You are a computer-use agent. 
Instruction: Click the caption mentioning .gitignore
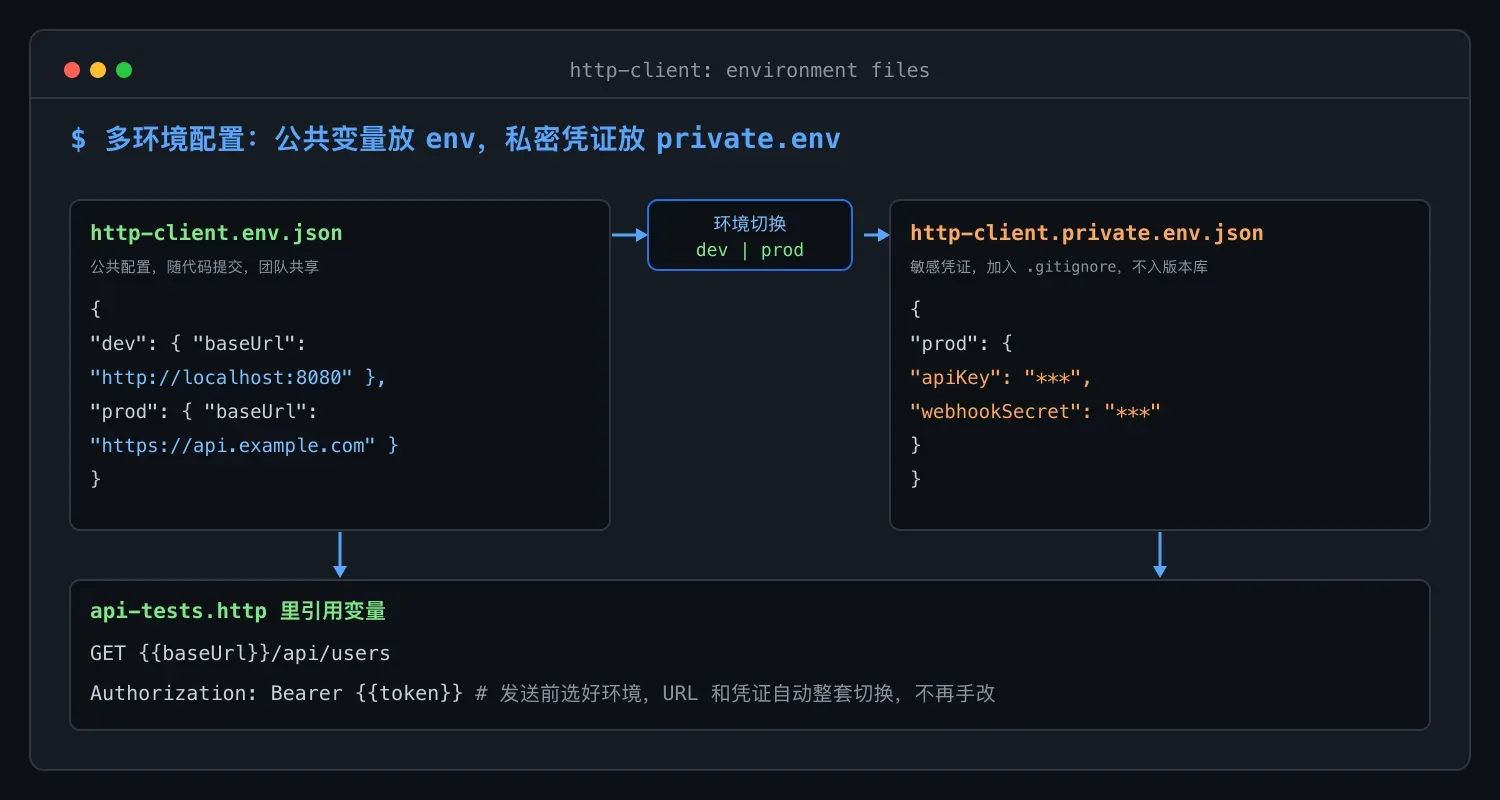1059,268
